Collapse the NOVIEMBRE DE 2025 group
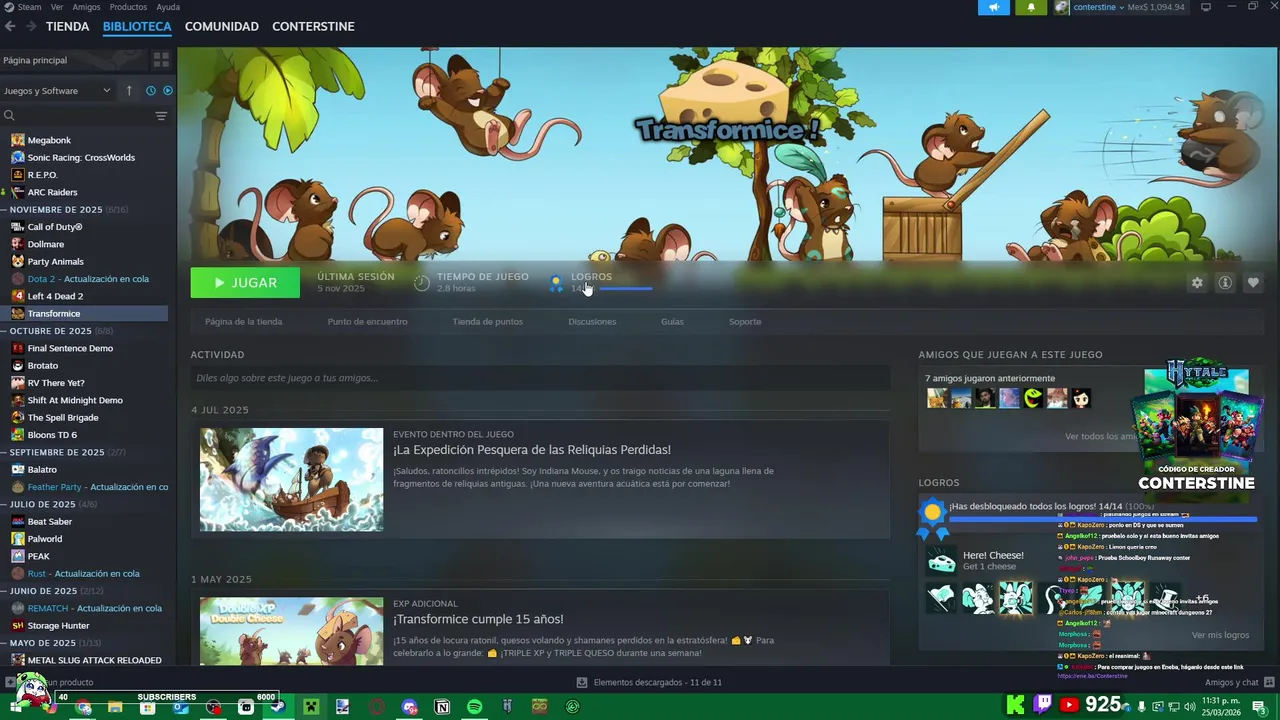1280x720 pixels. point(70,210)
